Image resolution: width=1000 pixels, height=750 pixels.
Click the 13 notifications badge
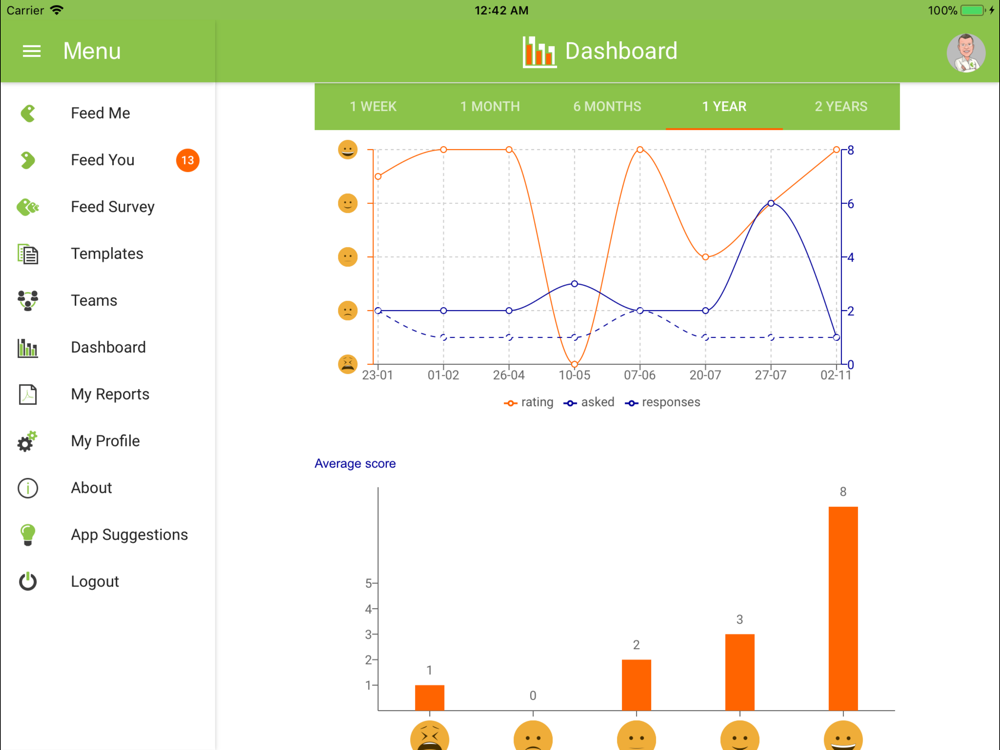[x=188, y=160]
